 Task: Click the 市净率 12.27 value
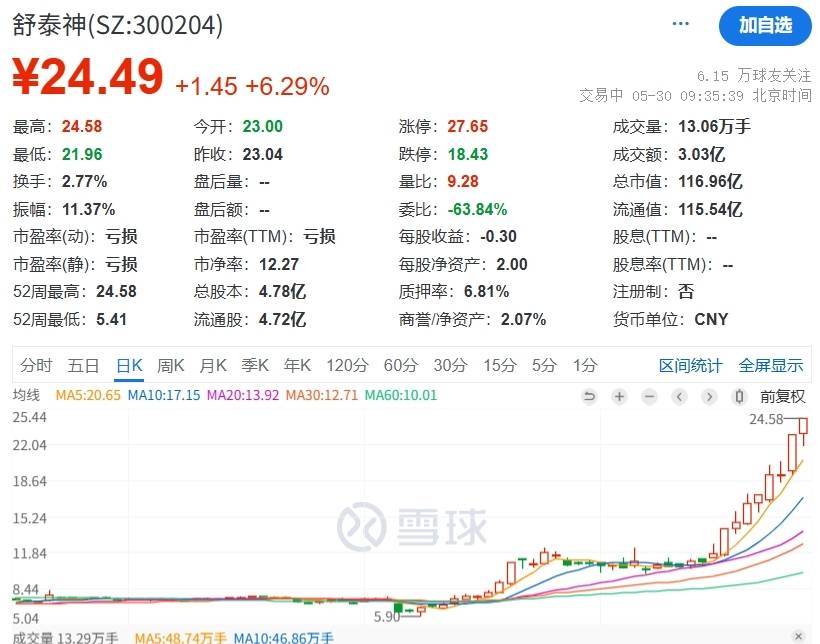279,264
